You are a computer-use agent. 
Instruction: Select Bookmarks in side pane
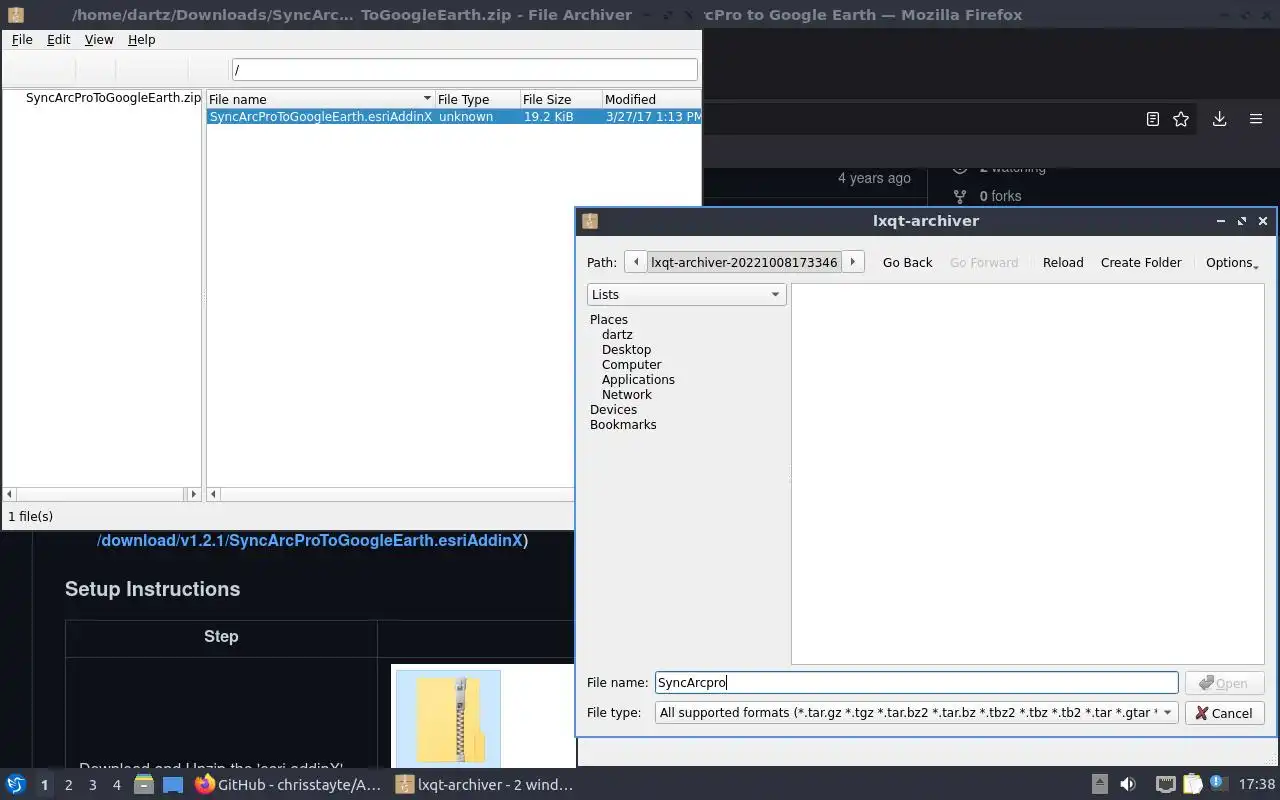click(x=623, y=424)
